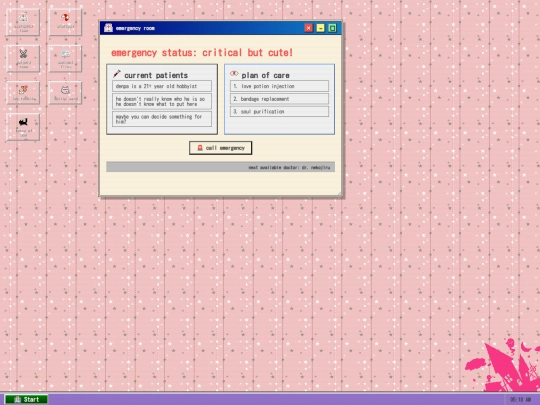
Task: Click the hospital icon in the emergency room title bar
Action: (x=108, y=28)
